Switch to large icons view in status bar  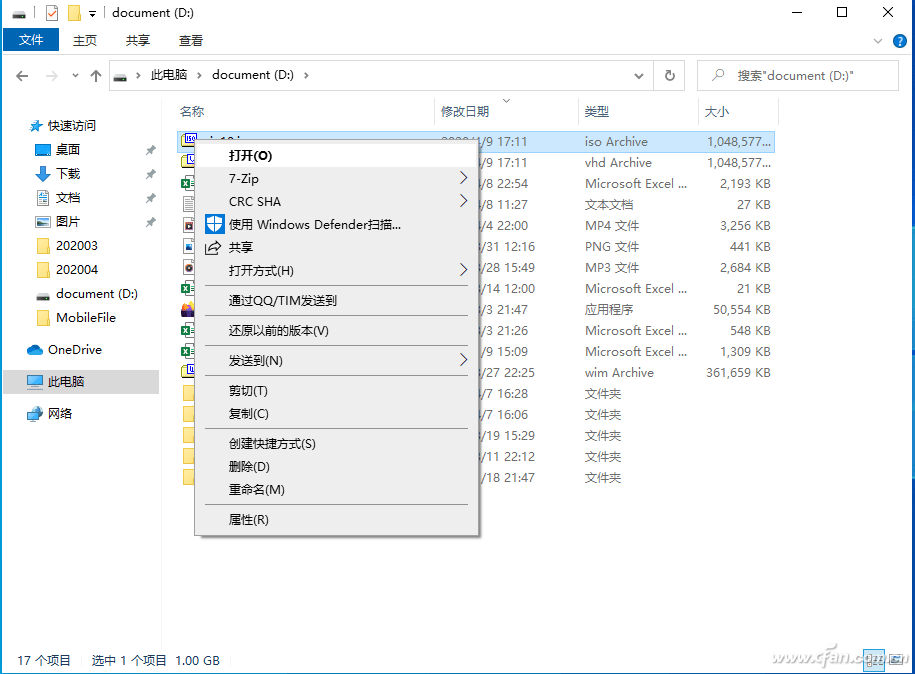coord(895,660)
